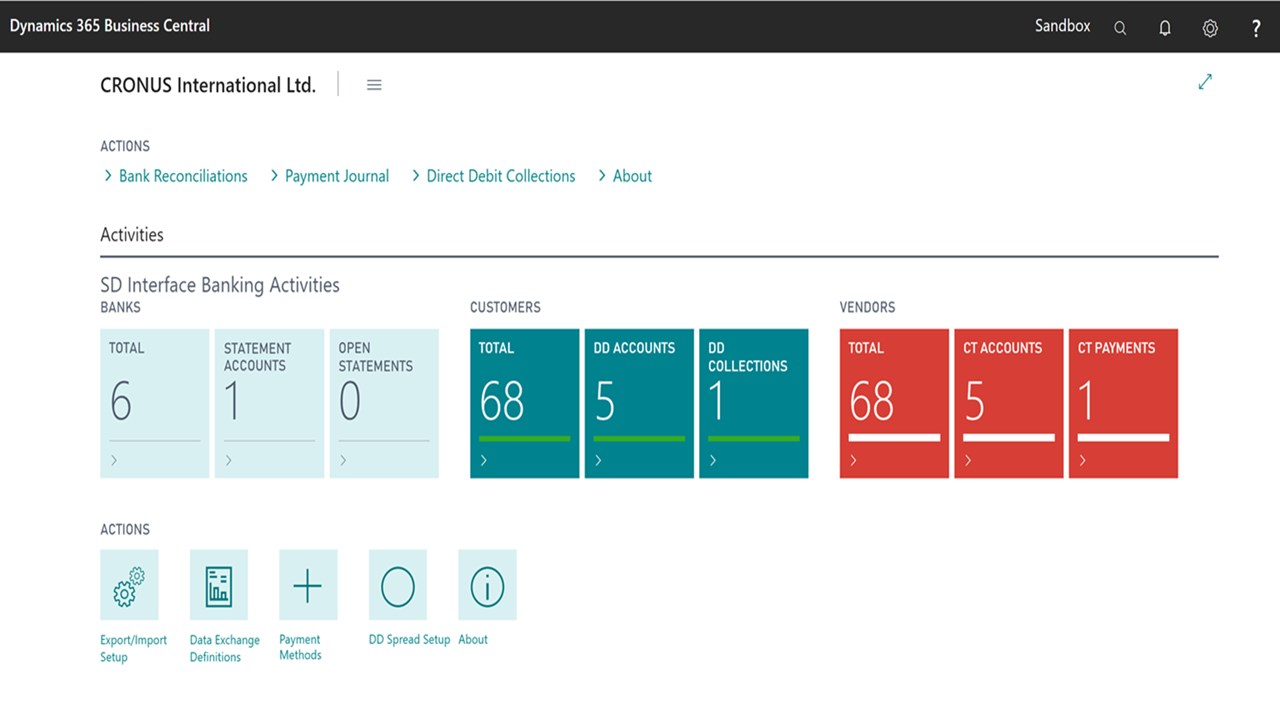Viewport: 1280px width, 720px height.
Task: Click Data Exchange Definitions caption text
Action: (x=224, y=648)
